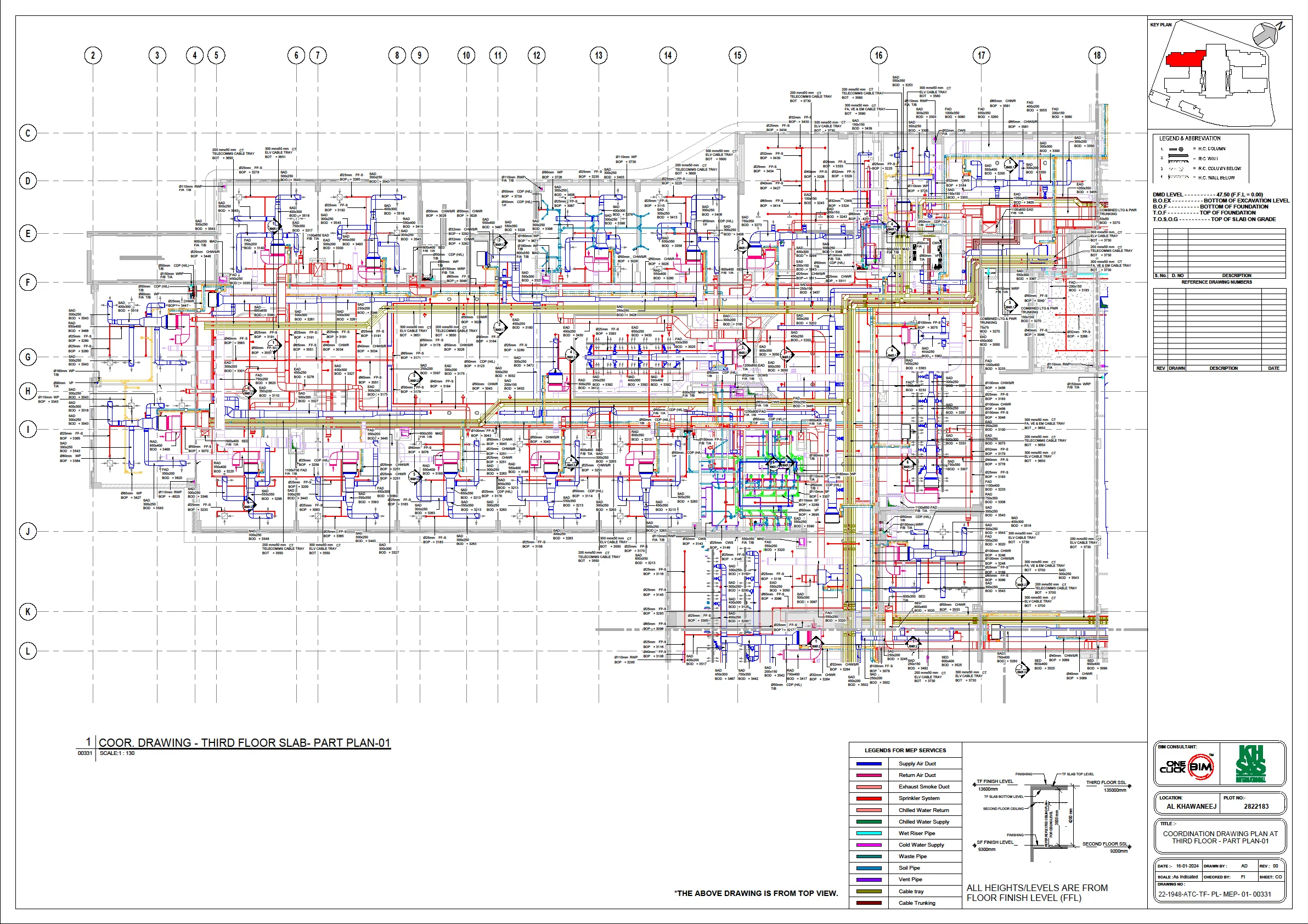Image resolution: width=1308 pixels, height=924 pixels.
Task: Click the Cold Water Supply magenta swatch
Action: [x=869, y=846]
